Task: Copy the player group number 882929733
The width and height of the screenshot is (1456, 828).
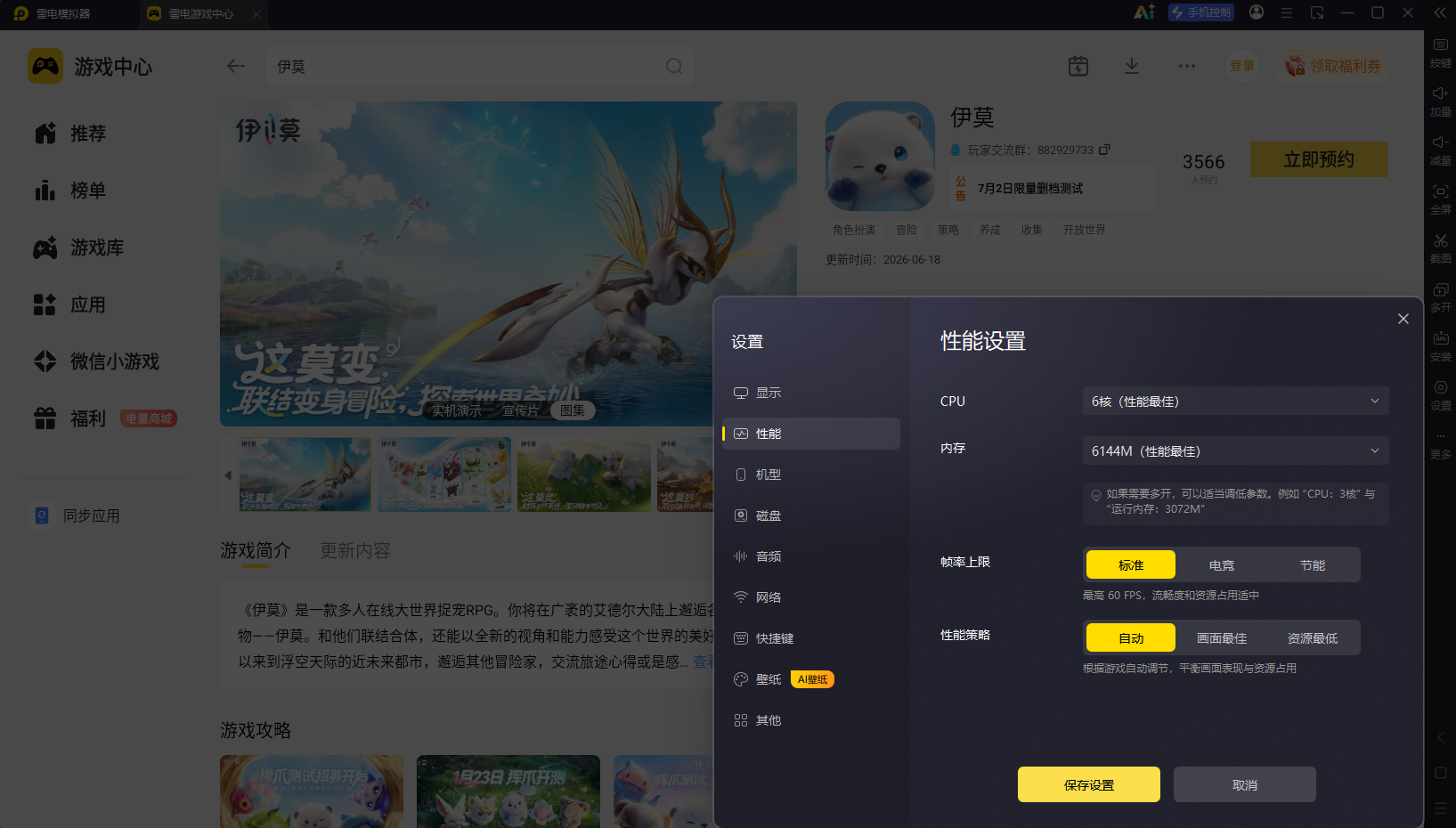Action: (1104, 150)
